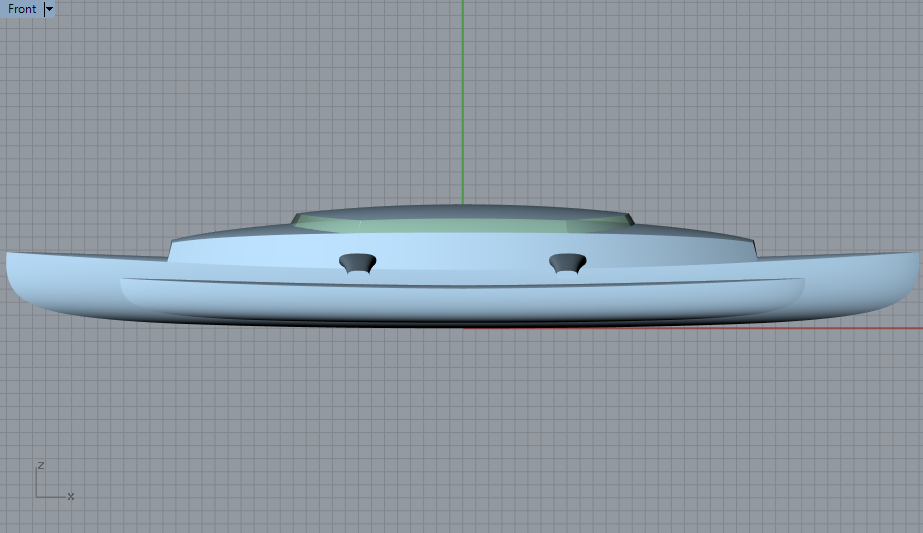Select the right dark vent on hull
Image resolution: width=923 pixels, height=533 pixels.
point(567,263)
